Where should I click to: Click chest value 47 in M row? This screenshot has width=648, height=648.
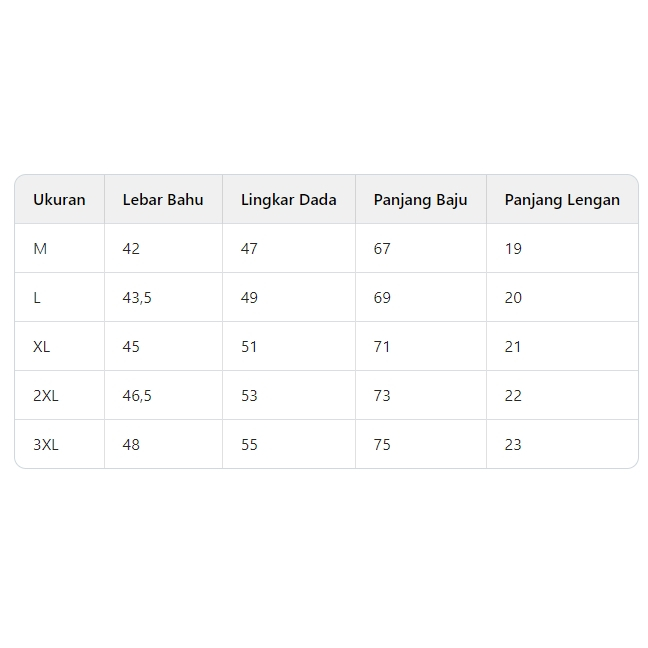tap(249, 248)
